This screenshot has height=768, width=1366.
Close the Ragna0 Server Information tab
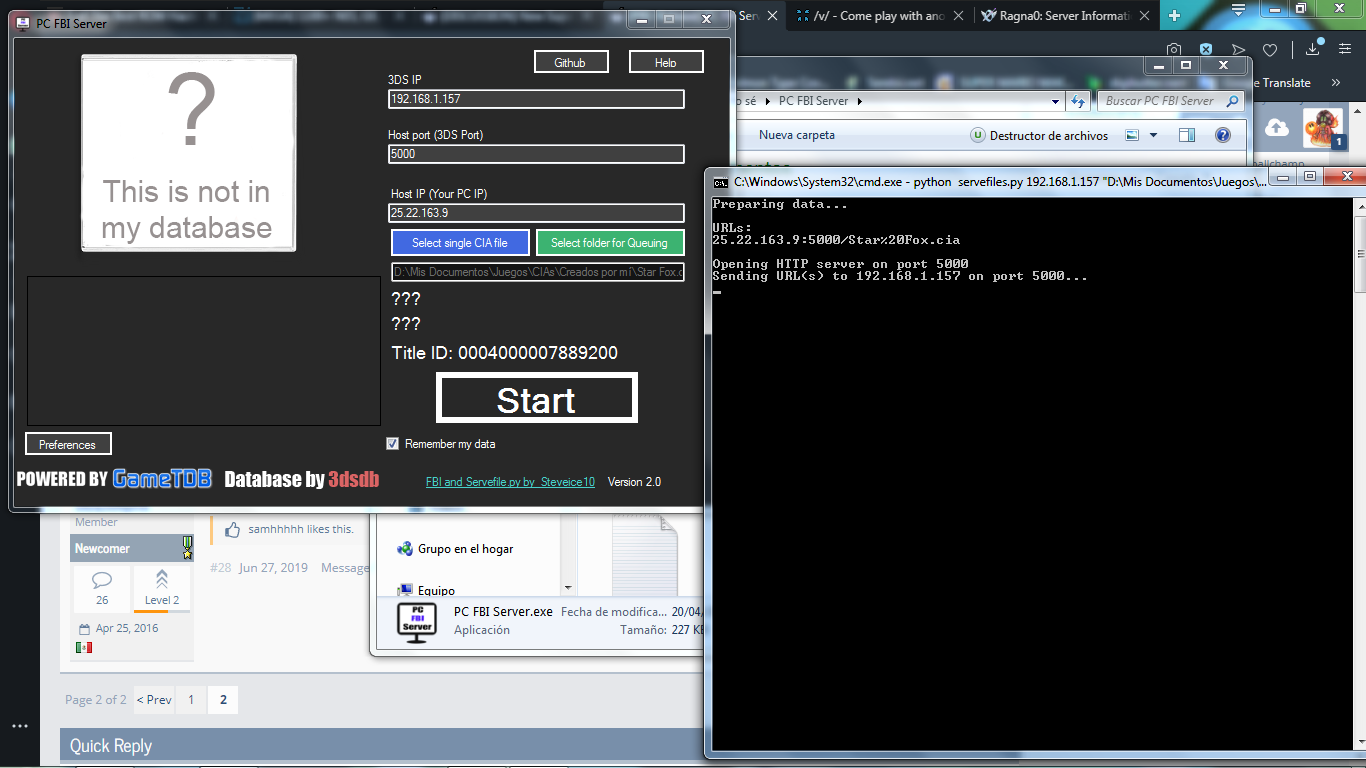pyautogui.click(x=1145, y=16)
